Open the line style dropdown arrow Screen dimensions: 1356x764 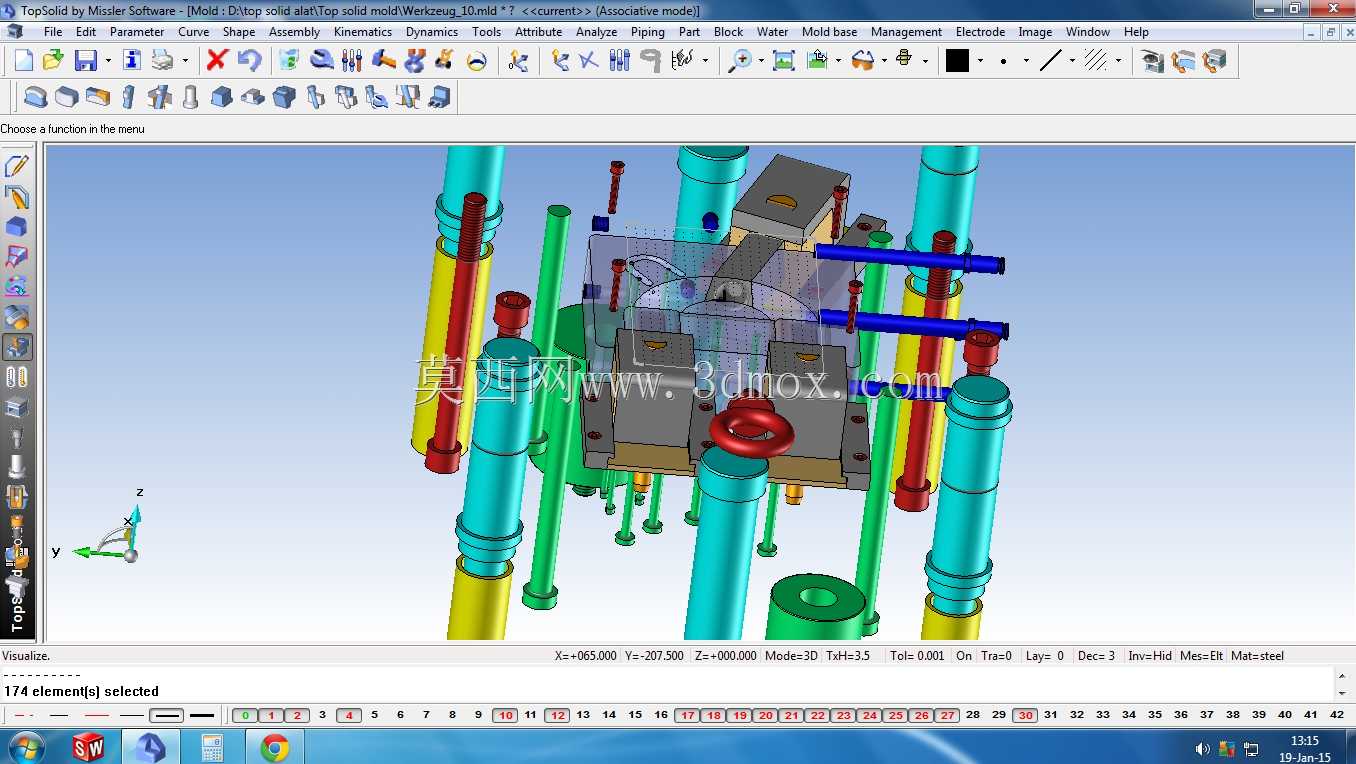point(1072,61)
